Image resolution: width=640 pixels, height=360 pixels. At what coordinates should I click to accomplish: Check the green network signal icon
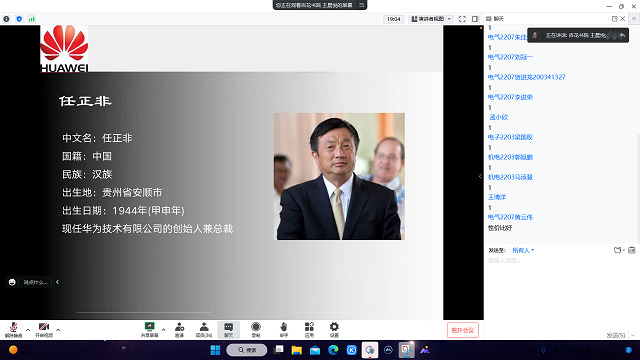pos(31,19)
